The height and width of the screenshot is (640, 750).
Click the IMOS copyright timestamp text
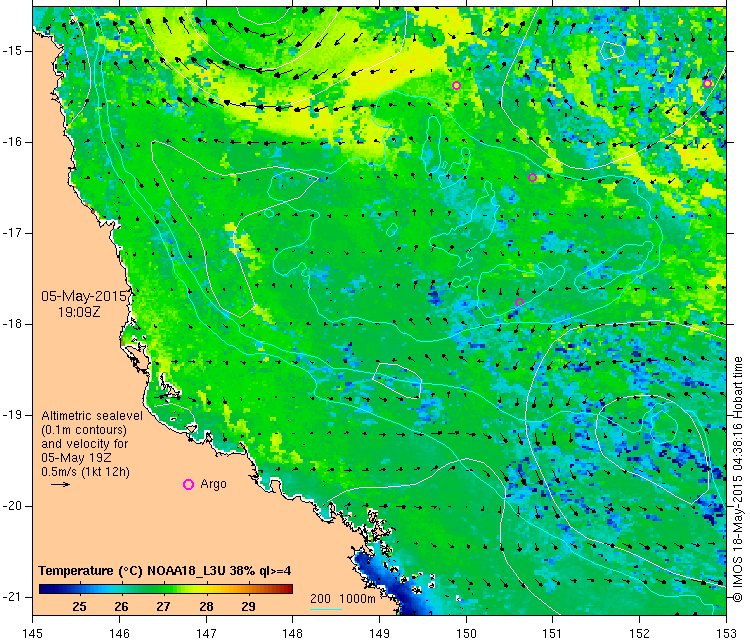(738, 479)
